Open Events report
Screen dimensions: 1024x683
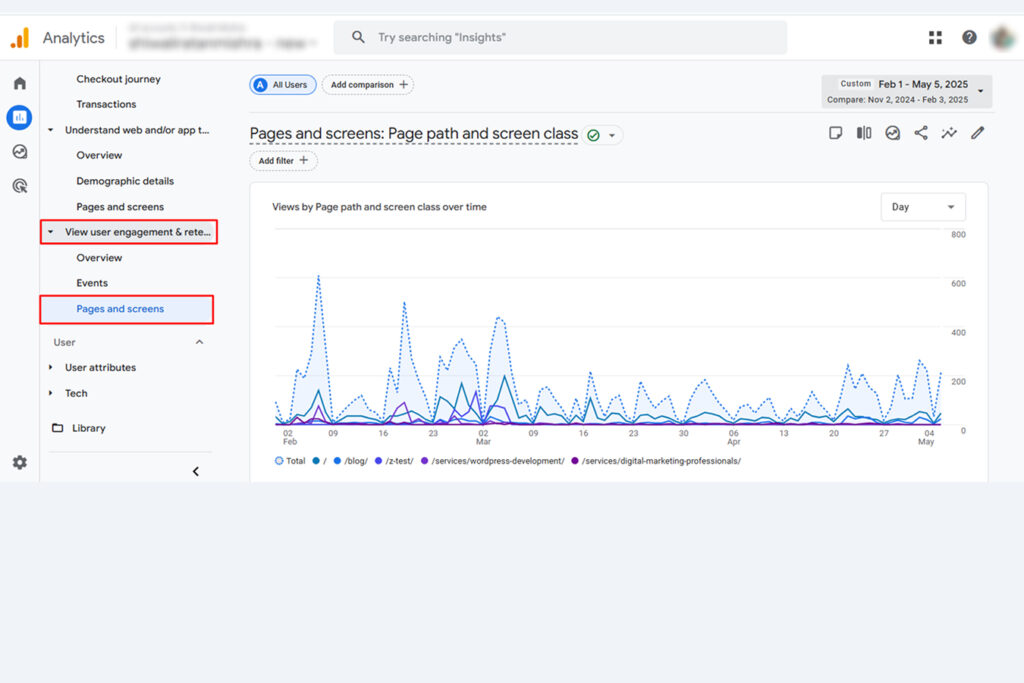point(91,283)
